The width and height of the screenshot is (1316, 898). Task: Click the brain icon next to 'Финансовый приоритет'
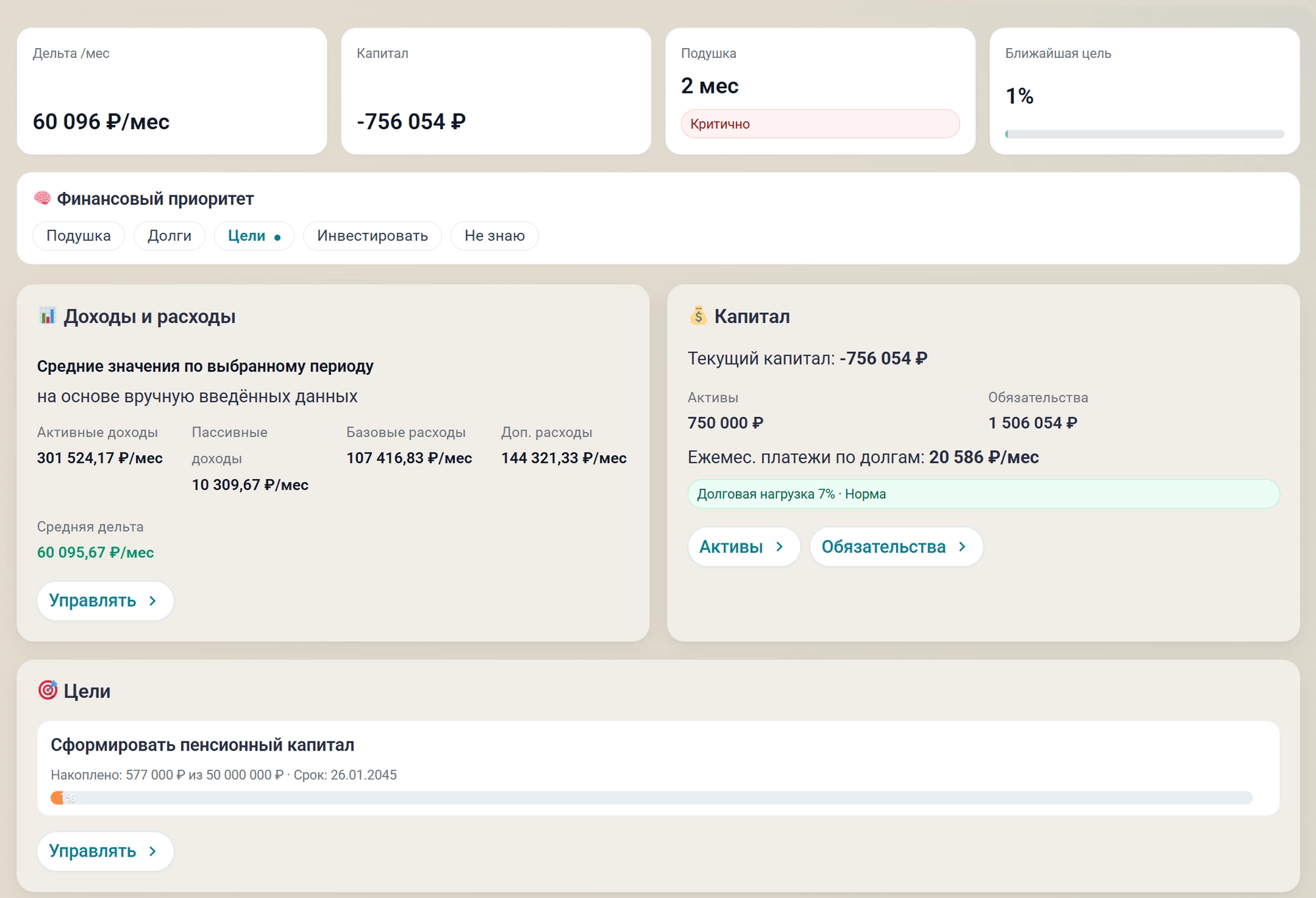[41, 197]
